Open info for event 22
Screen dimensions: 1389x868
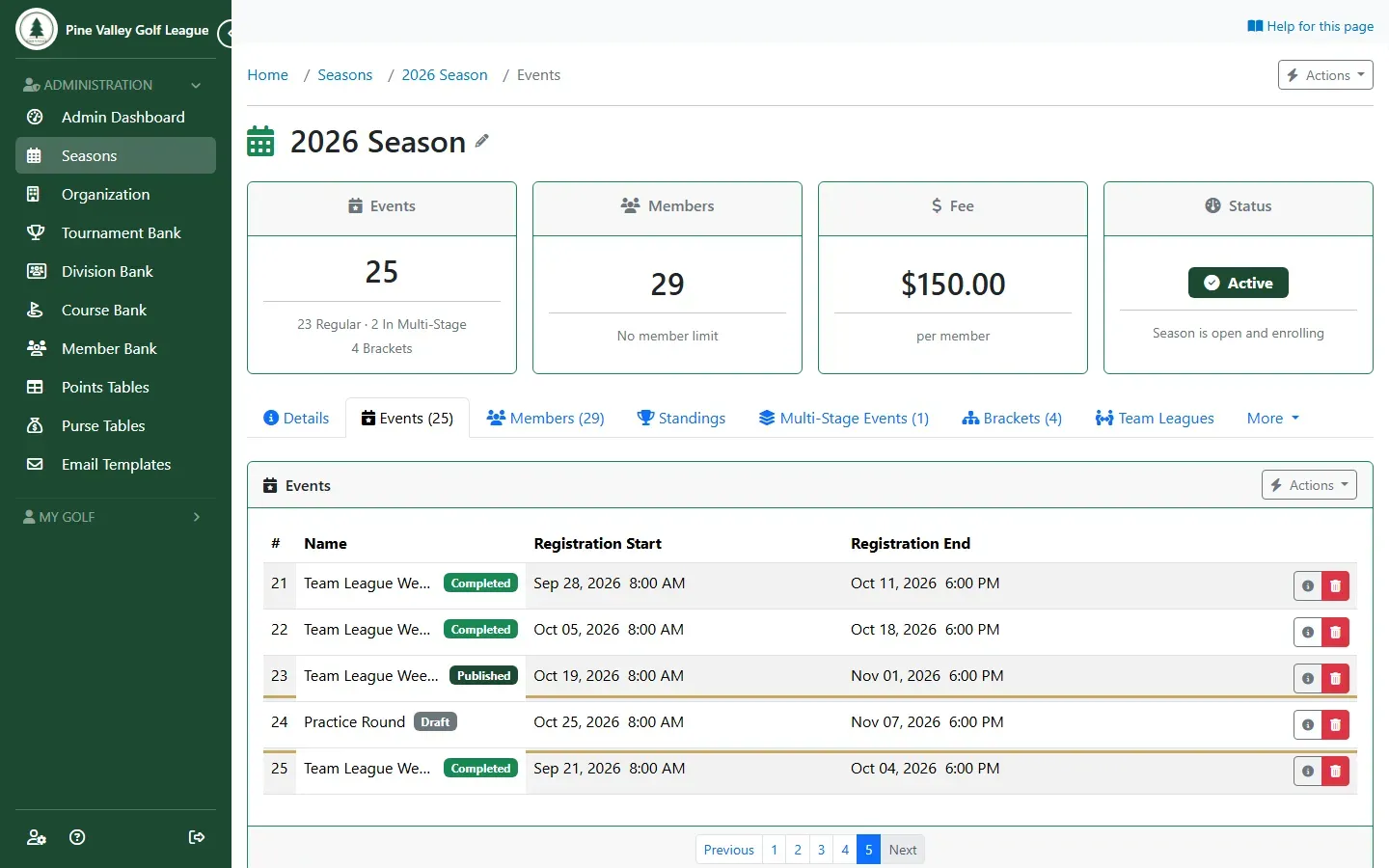click(x=1308, y=632)
